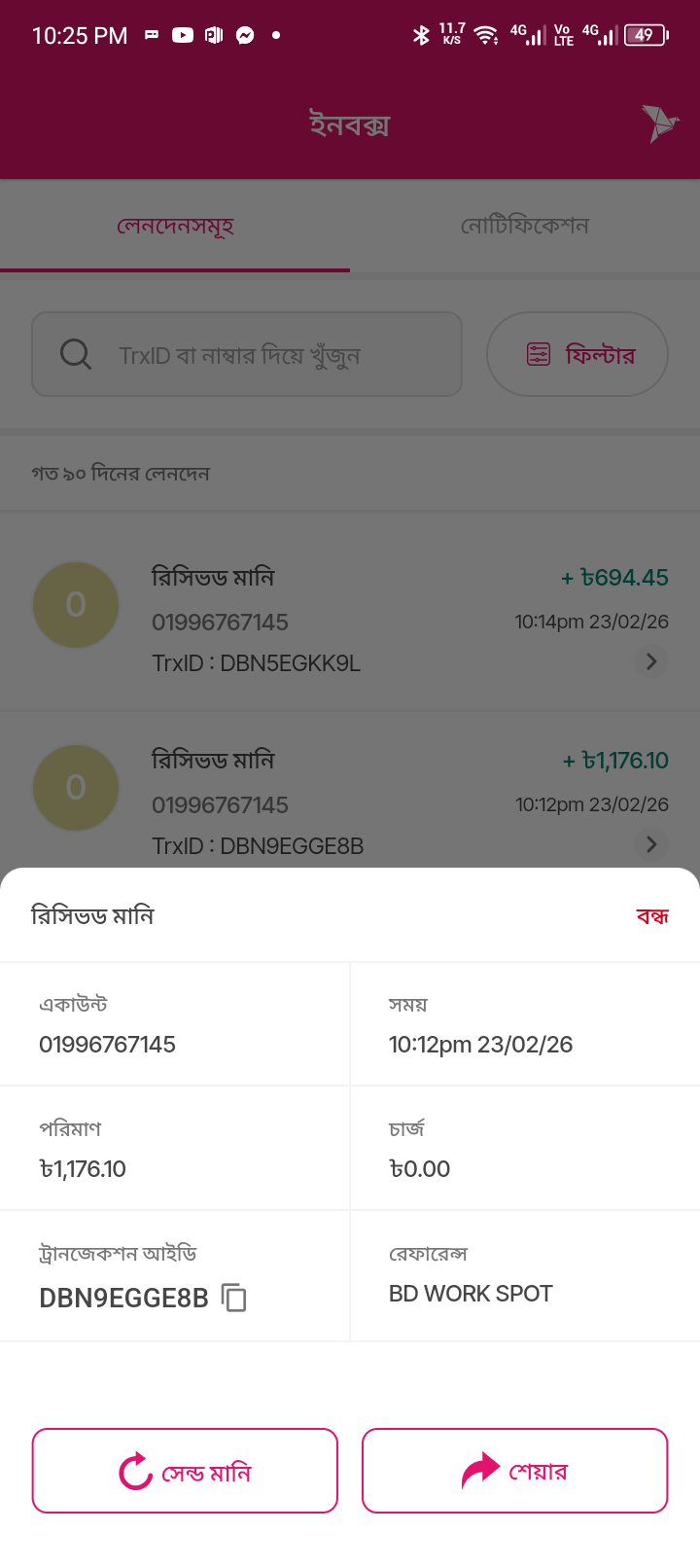Tap the filter sliders icon
This screenshot has height=1568, width=700.
(539, 354)
